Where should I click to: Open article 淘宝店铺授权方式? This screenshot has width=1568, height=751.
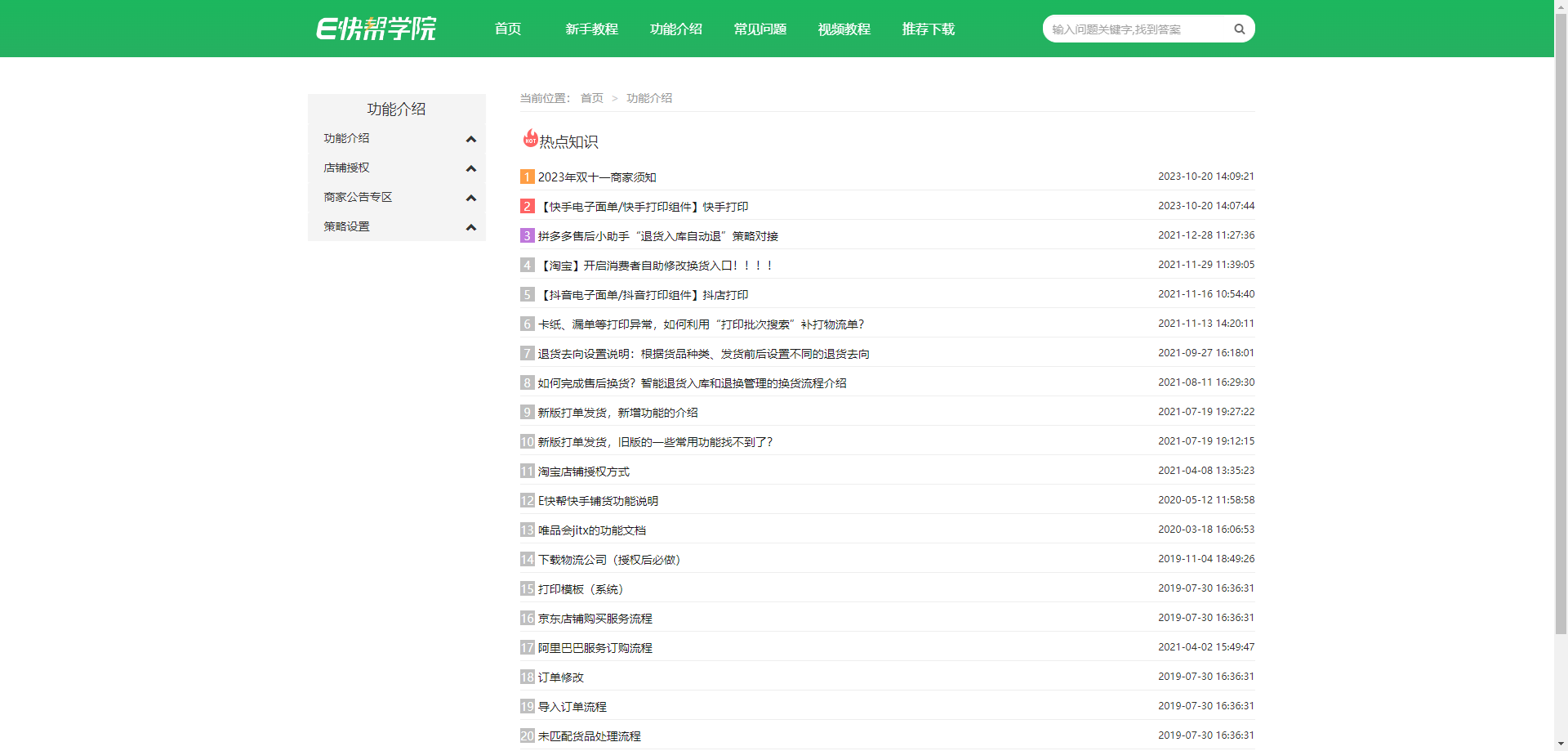tap(584, 472)
